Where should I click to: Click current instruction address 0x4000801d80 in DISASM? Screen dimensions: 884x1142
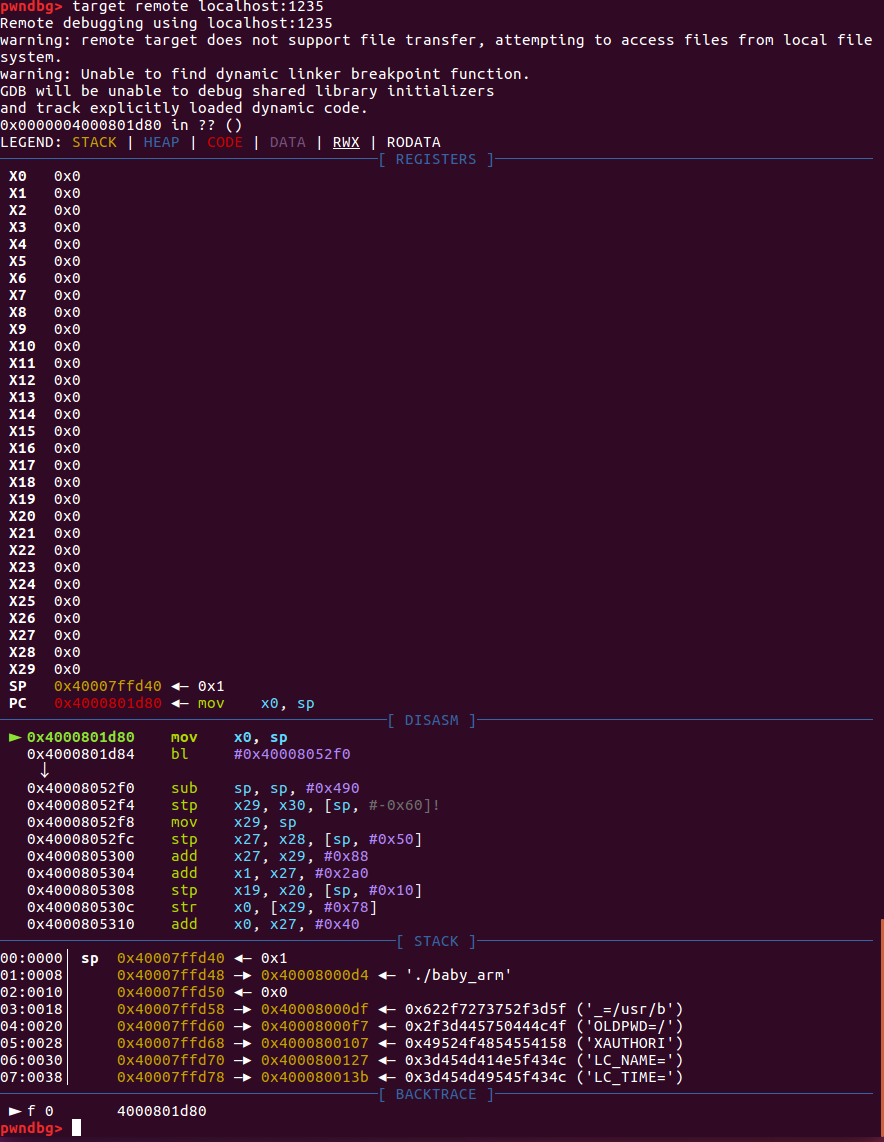click(x=81, y=737)
